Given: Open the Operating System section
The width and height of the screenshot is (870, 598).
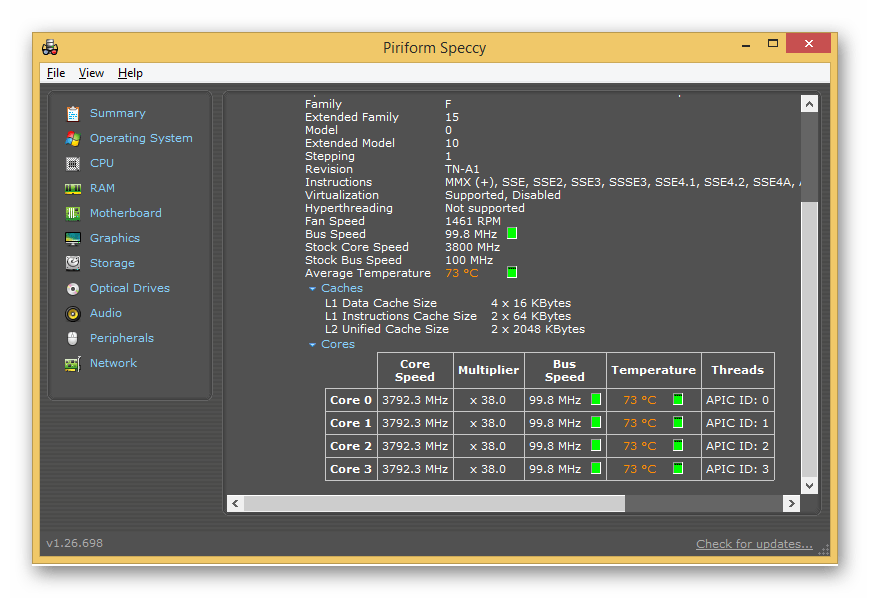Looking at the screenshot, I should [141, 138].
